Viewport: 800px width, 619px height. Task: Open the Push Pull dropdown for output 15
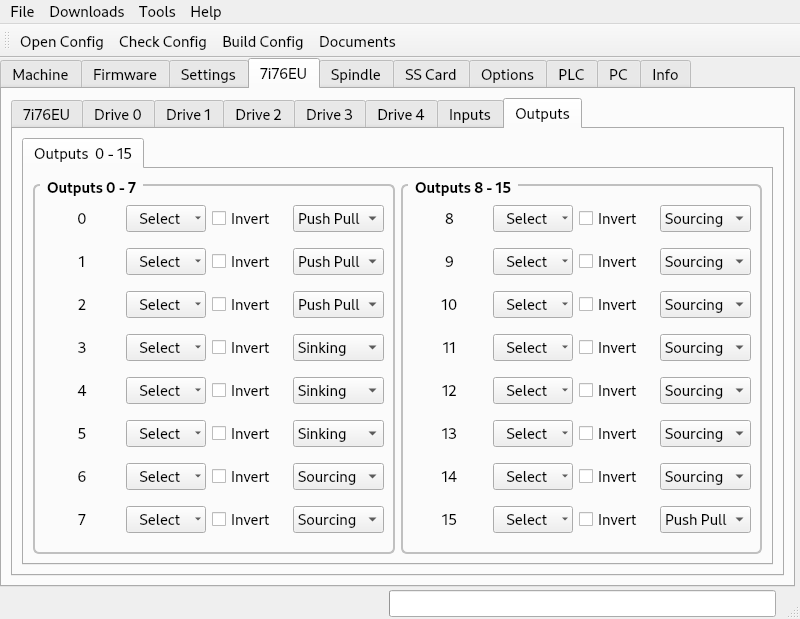tap(705, 520)
